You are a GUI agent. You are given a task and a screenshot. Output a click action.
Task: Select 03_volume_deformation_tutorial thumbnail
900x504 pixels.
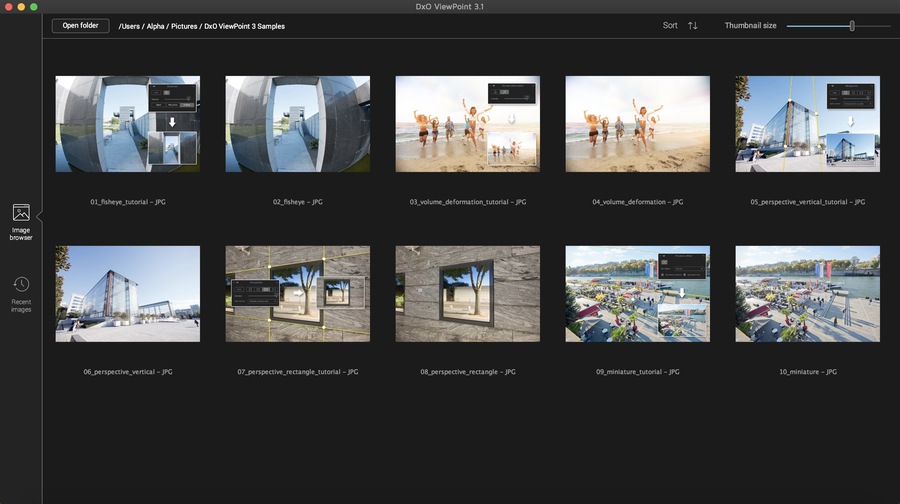[468, 124]
